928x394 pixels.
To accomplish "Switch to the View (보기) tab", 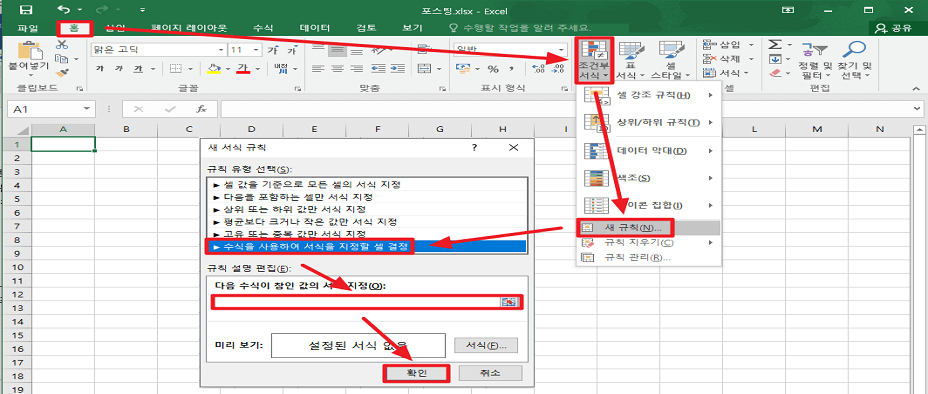I will 412,28.
